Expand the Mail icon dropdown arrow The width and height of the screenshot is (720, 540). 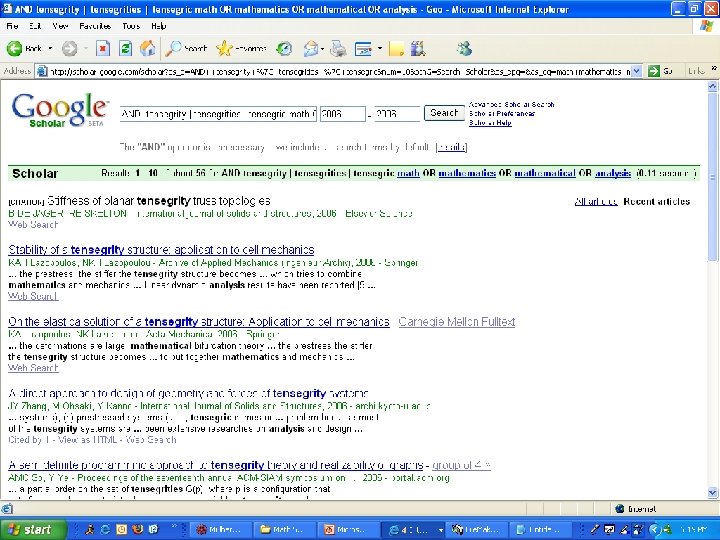tap(322, 48)
